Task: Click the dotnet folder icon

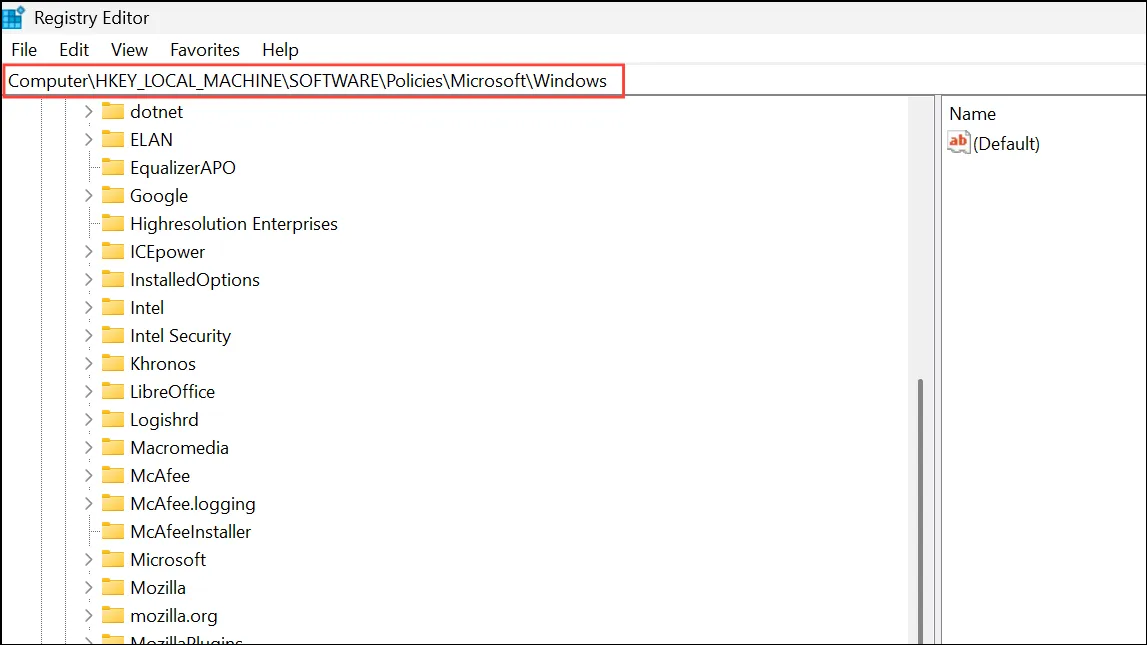Action: [113, 111]
